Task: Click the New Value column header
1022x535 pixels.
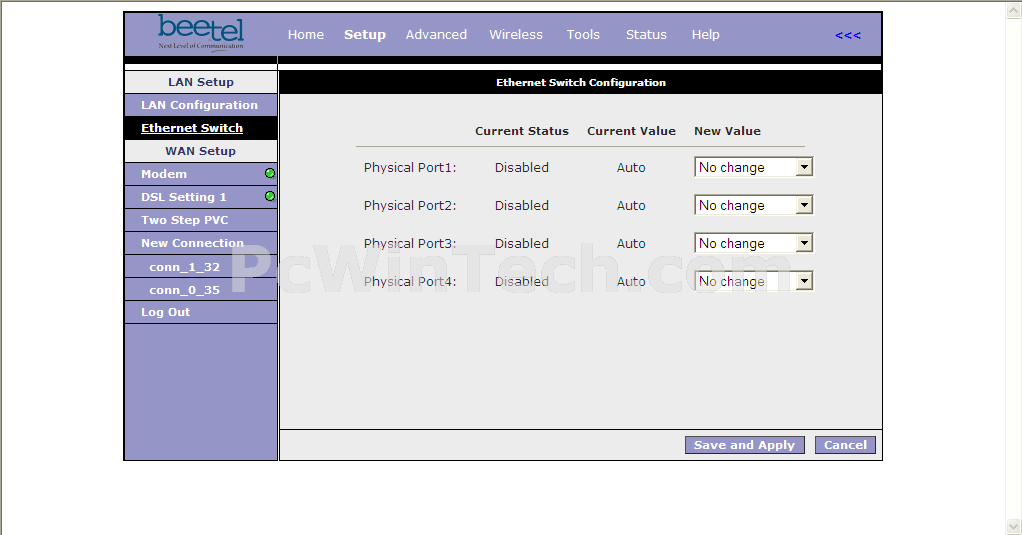Action: point(727,131)
